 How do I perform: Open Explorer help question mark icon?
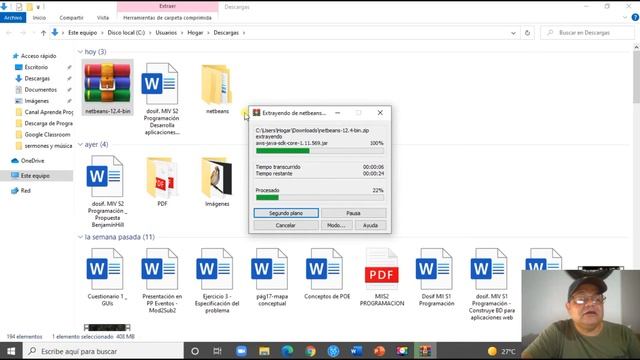coord(635,18)
